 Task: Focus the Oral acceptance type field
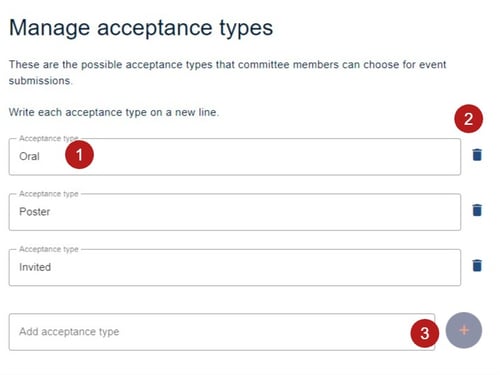coord(235,157)
